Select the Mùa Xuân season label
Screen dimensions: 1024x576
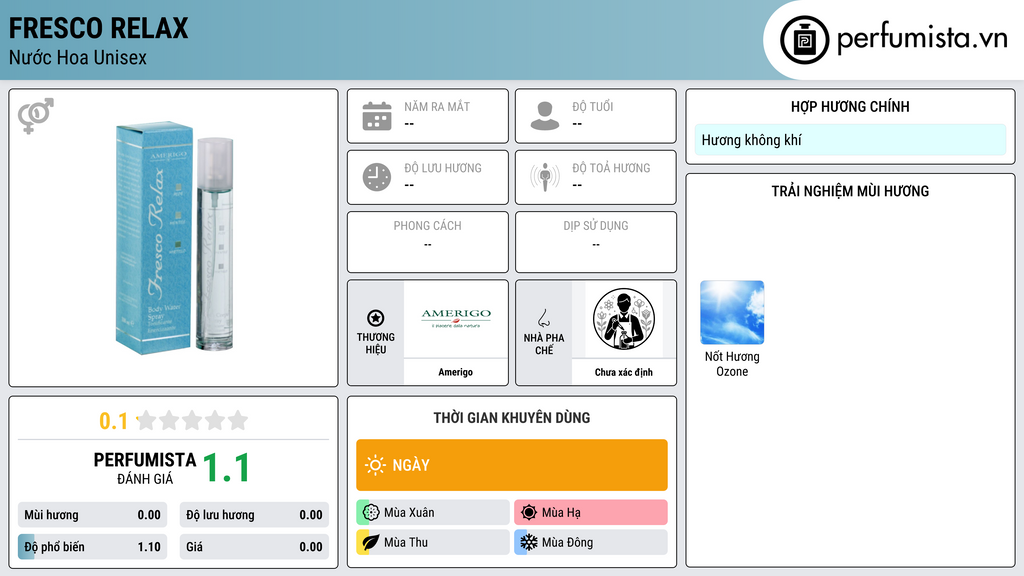pos(409,513)
